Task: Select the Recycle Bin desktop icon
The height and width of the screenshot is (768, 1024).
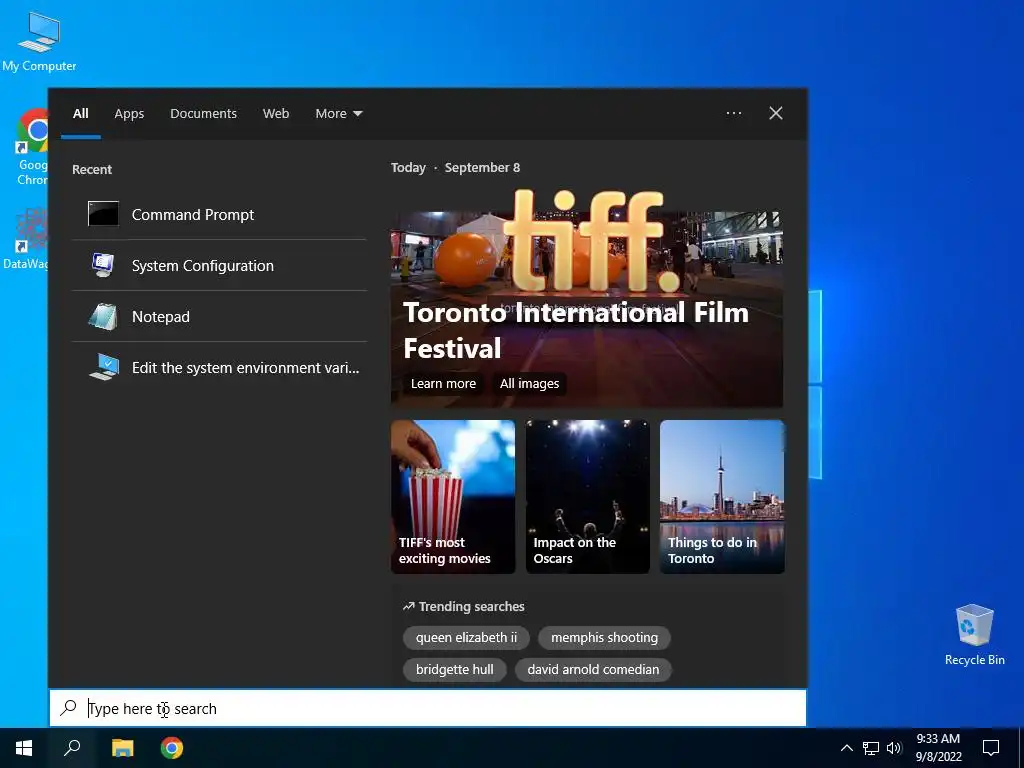Action: pyautogui.click(x=974, y=635)
